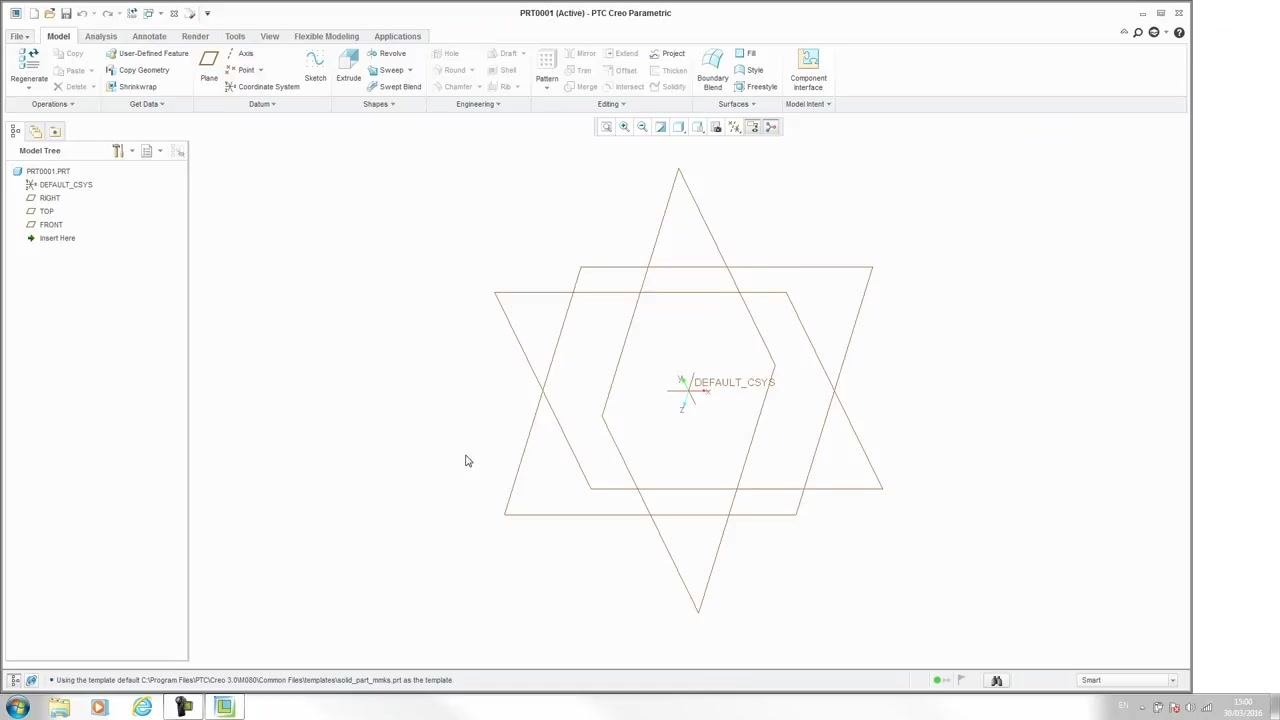
Task: Switch to the Favorites navigator tab
Action: [x=55, y=131]
